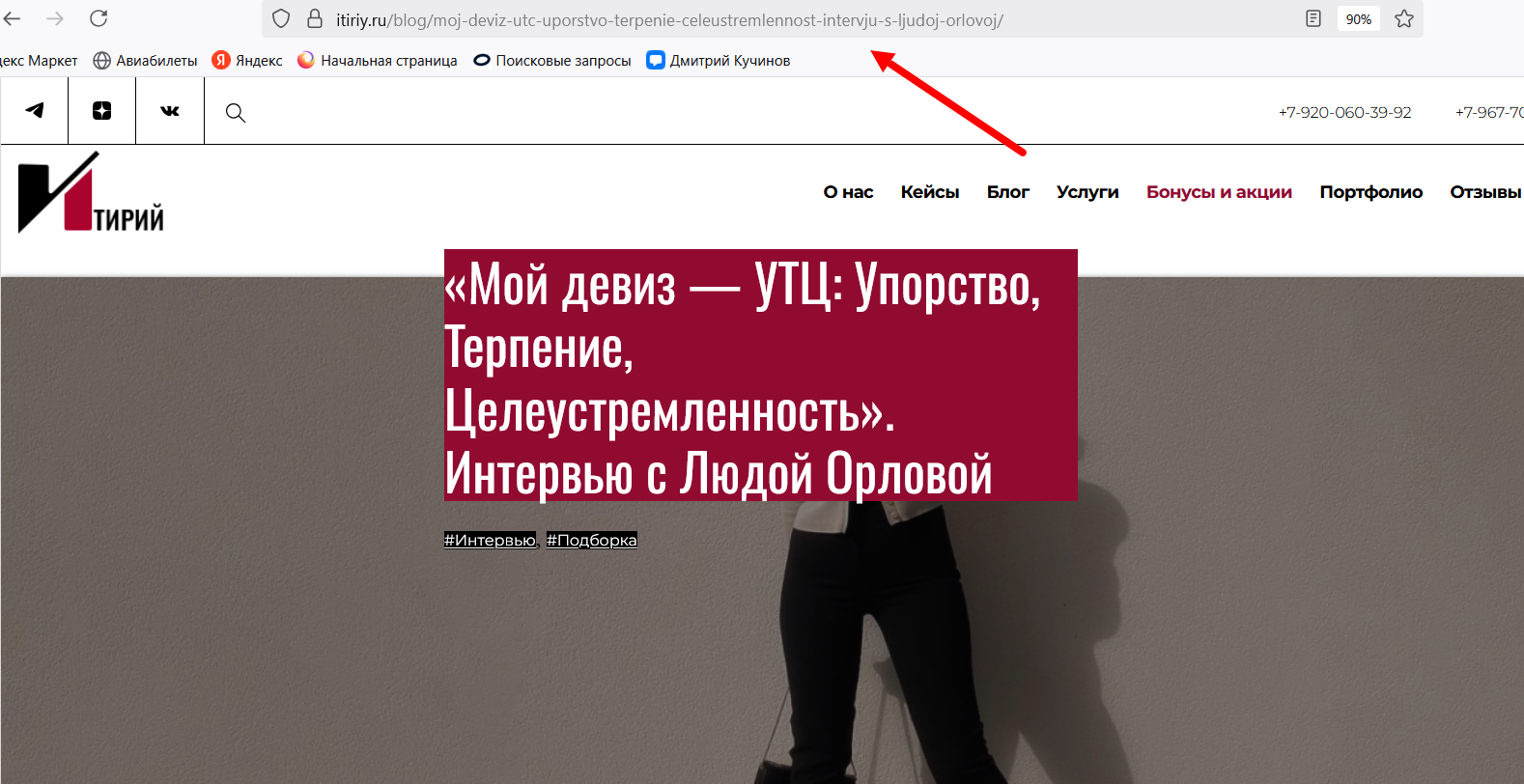This screenshot has height=784, width=1524.
Task: Click the Итирий site logo
Action: coord(91,194)
